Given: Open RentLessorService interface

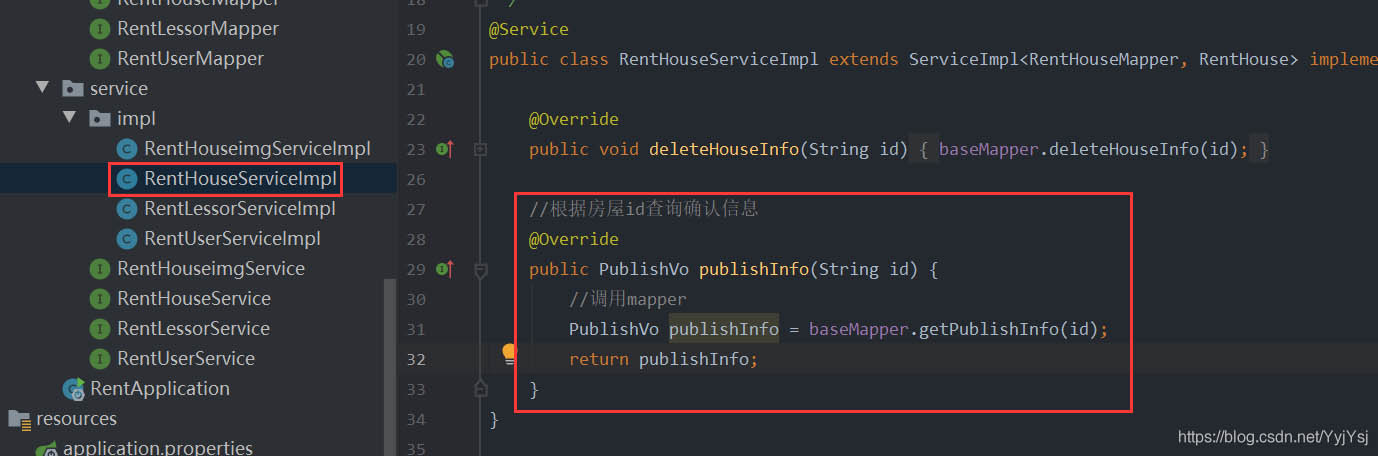Looking at the screenshot, I should (194, 329).
